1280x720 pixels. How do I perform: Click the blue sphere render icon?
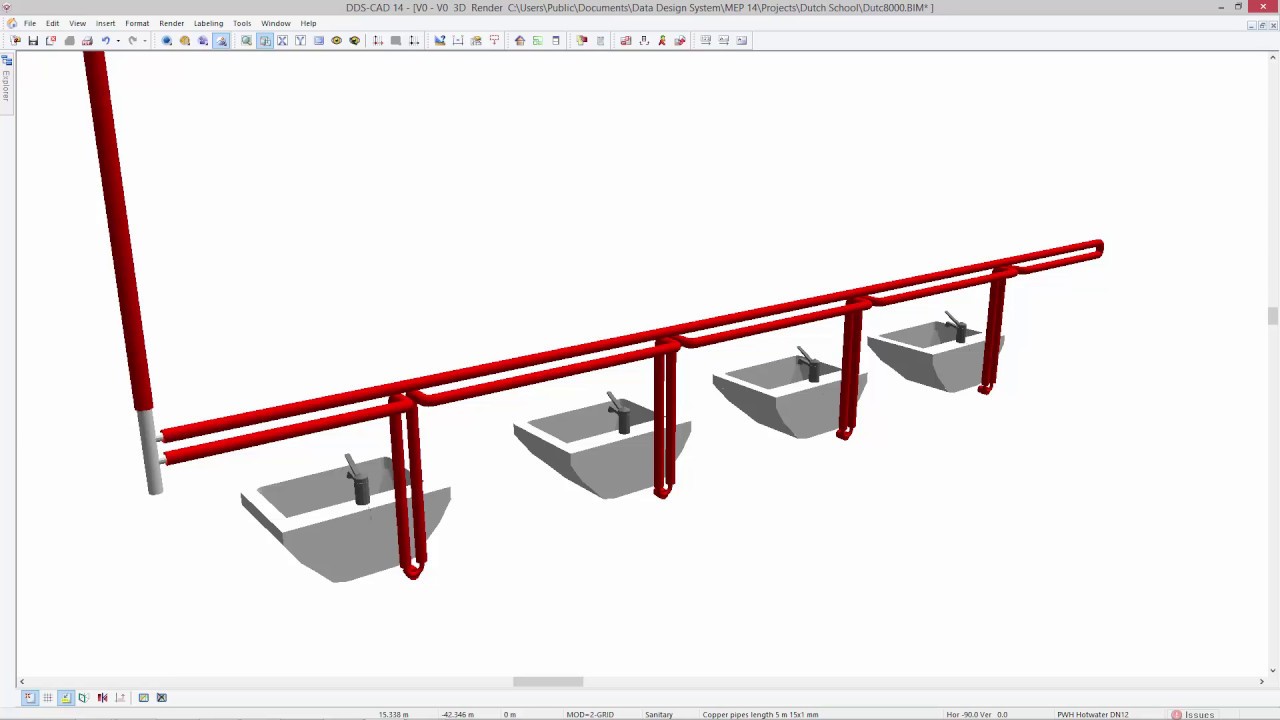pyautogui.click(x=167, y=40)
